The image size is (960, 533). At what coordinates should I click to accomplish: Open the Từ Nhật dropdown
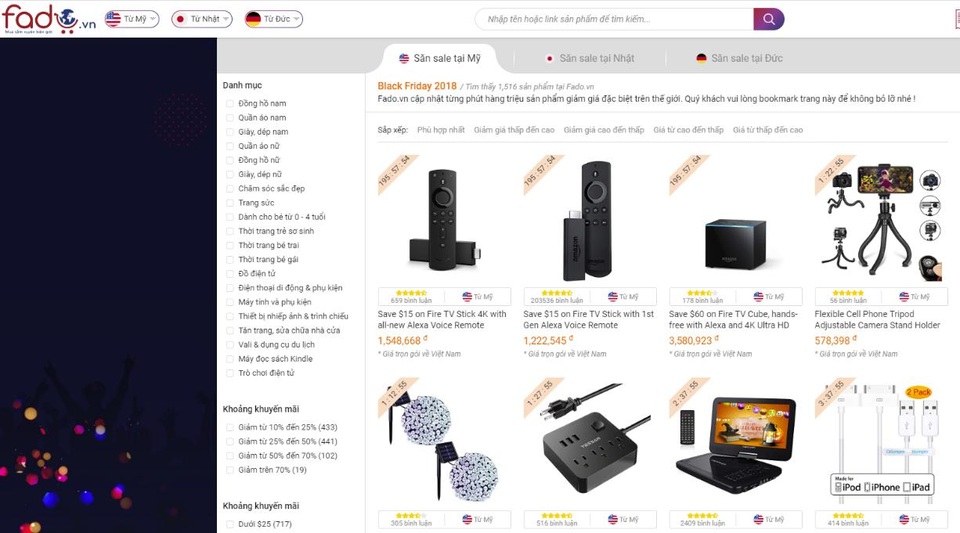202,19
